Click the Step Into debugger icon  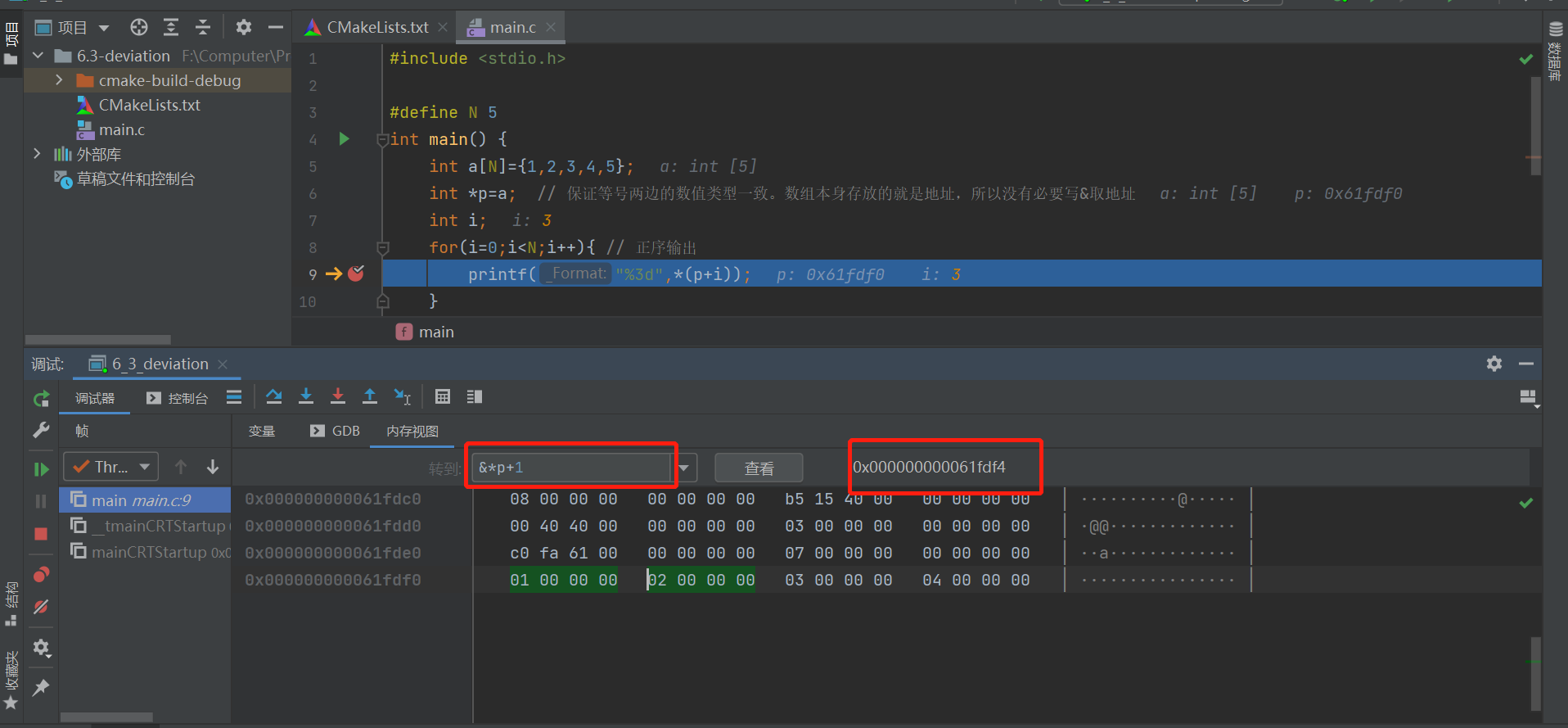point(306,397)
